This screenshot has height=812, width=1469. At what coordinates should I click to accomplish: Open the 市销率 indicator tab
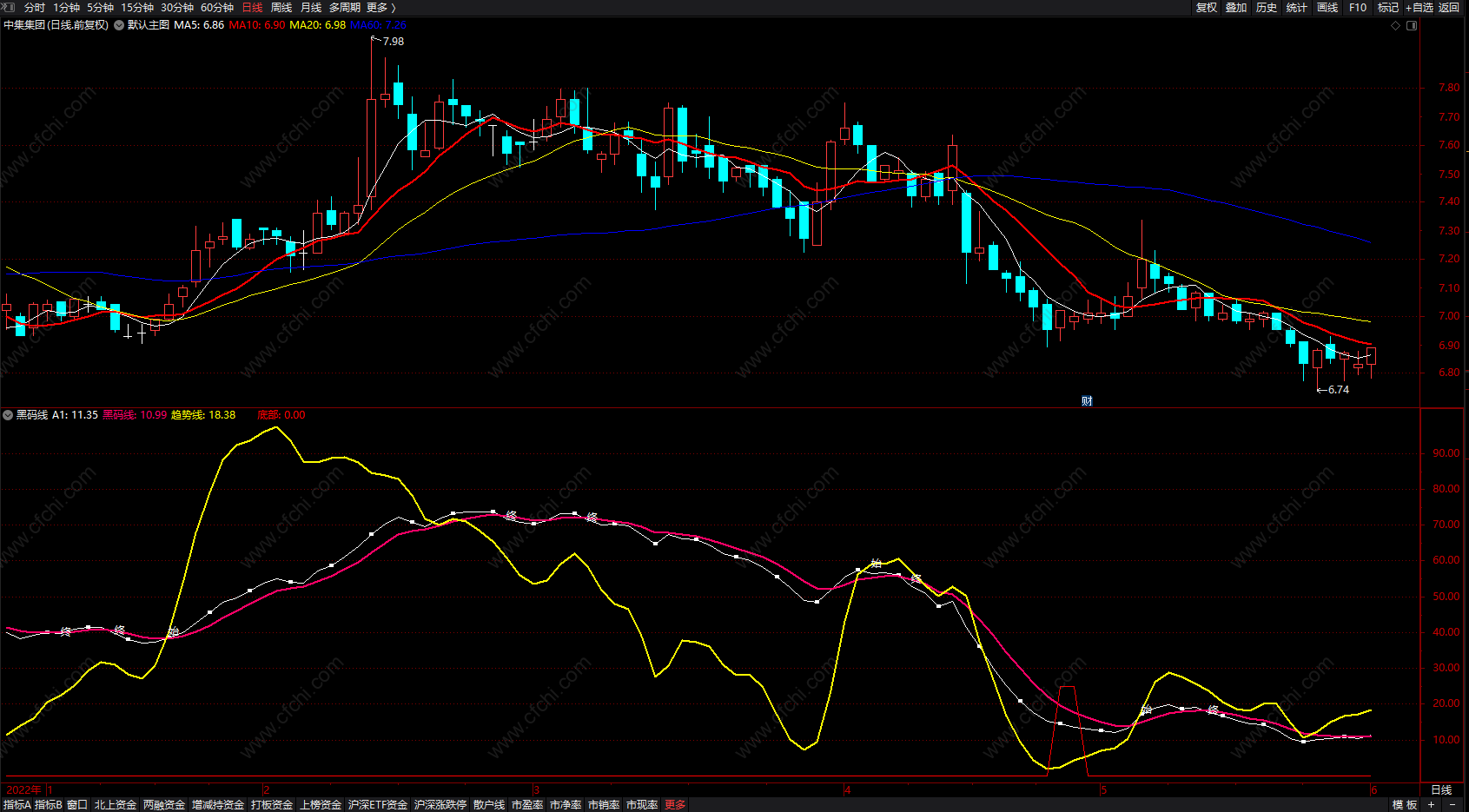[604, 805]
